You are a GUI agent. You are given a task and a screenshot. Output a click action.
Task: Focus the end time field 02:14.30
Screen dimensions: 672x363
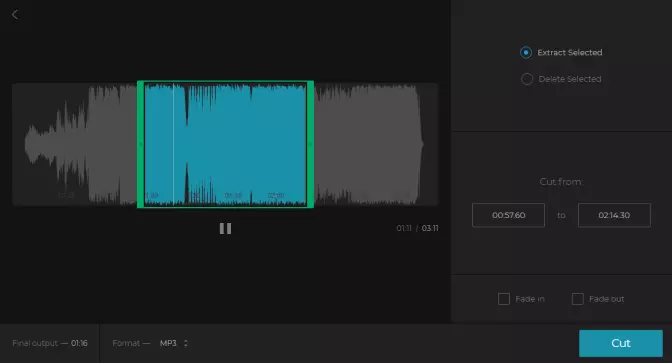(614, 215)
